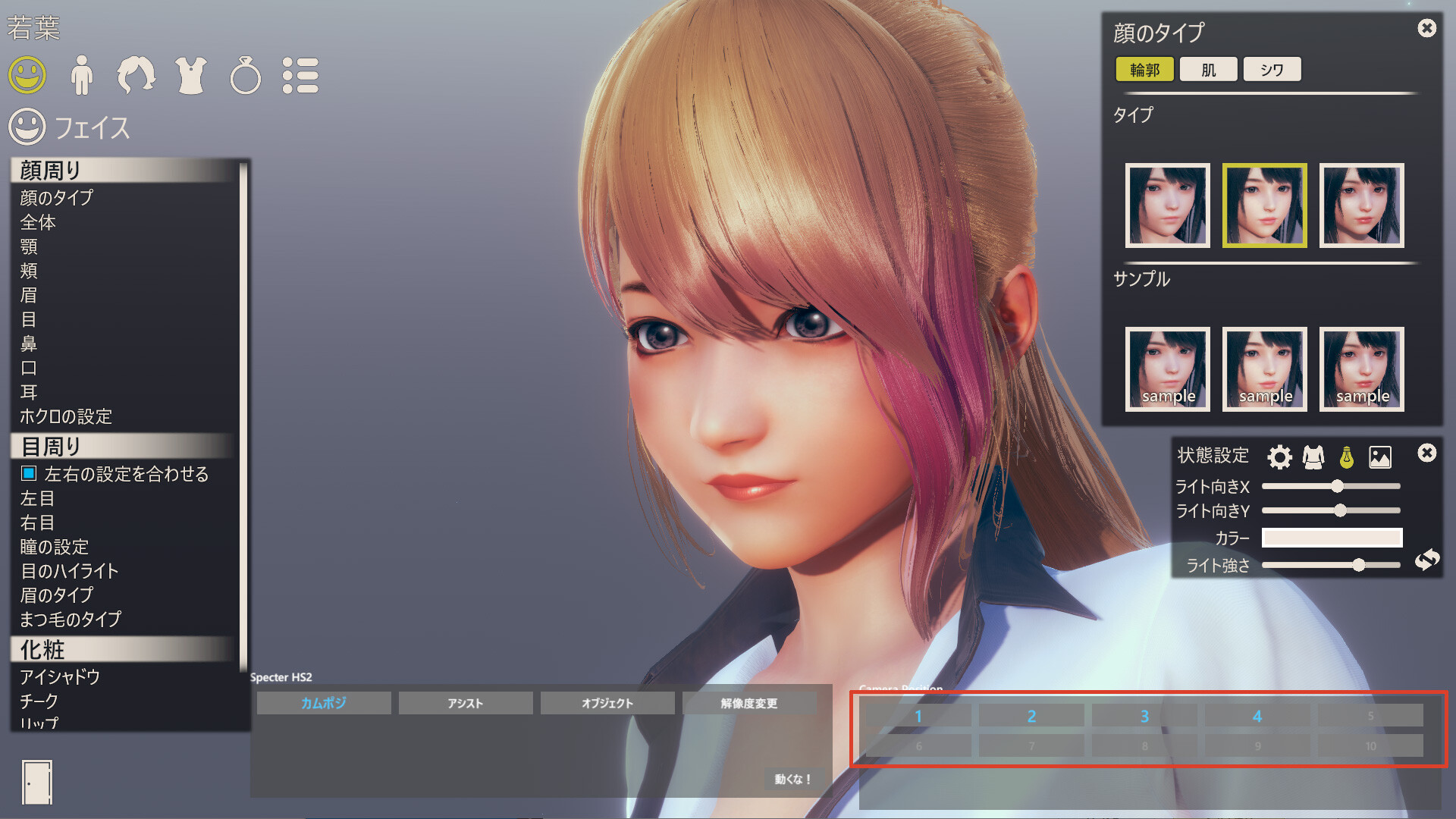Click the アシスト button
This screenshot has width=1456, height=819.
point(465,703)
